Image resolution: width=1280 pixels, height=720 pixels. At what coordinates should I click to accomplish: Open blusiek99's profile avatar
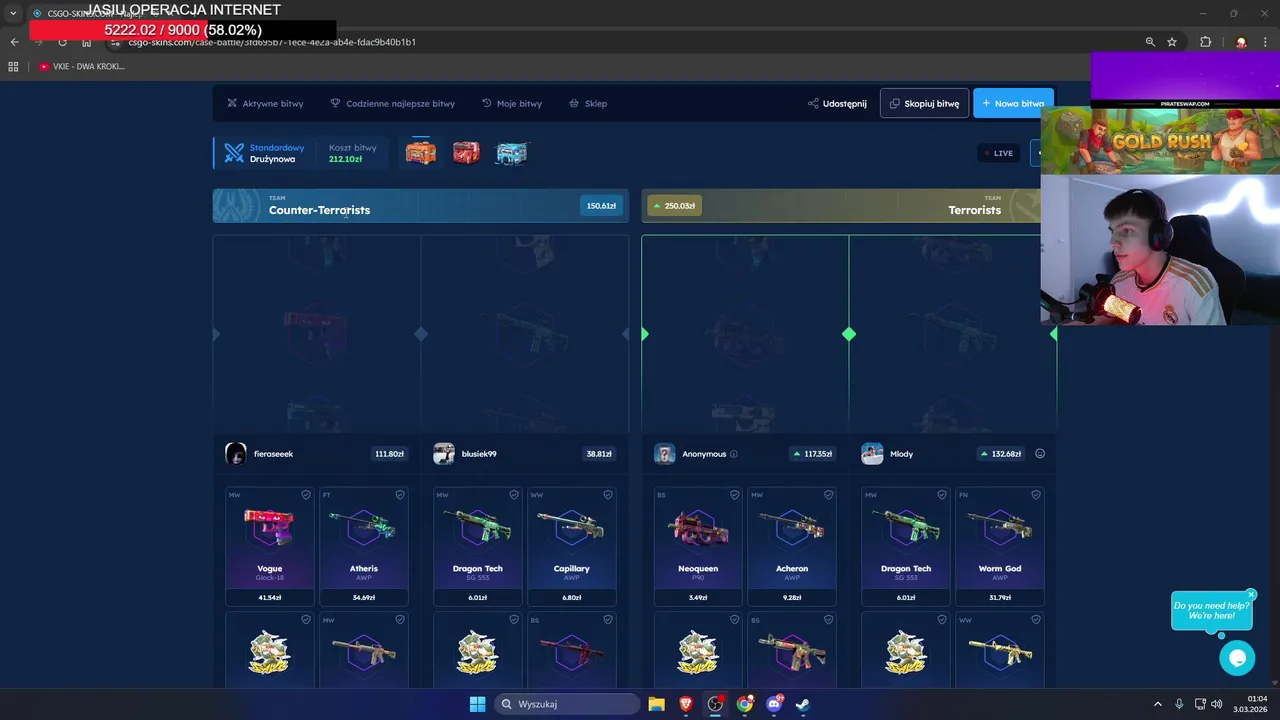[444, 454]
